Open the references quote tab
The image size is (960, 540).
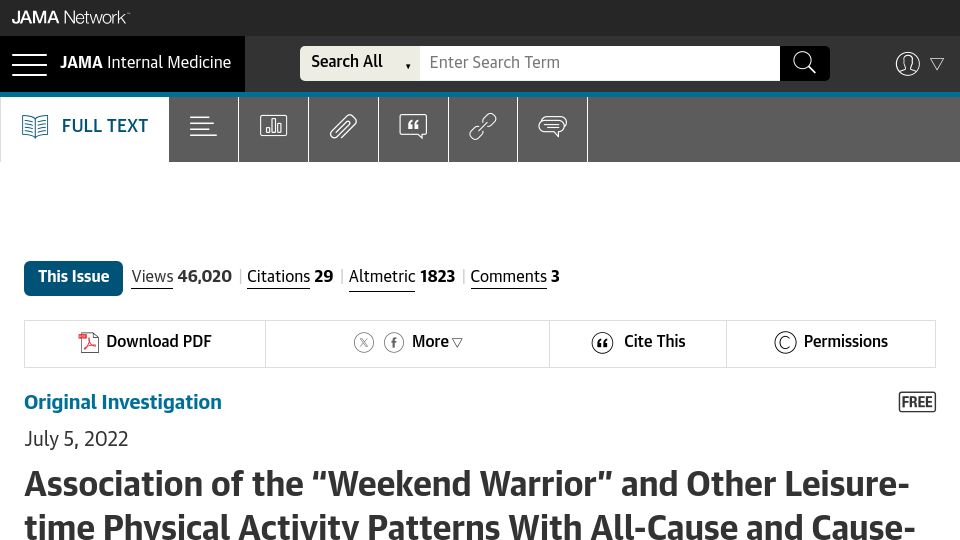click(413, 127)
